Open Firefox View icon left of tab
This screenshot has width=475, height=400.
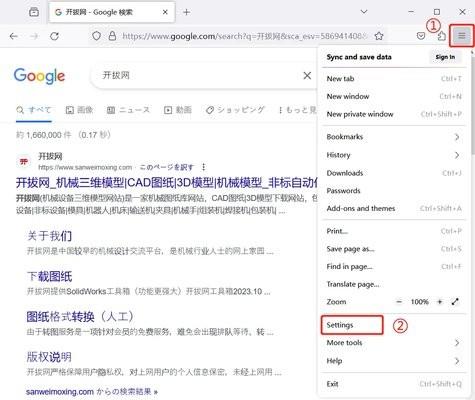click(x=34, y=12)
